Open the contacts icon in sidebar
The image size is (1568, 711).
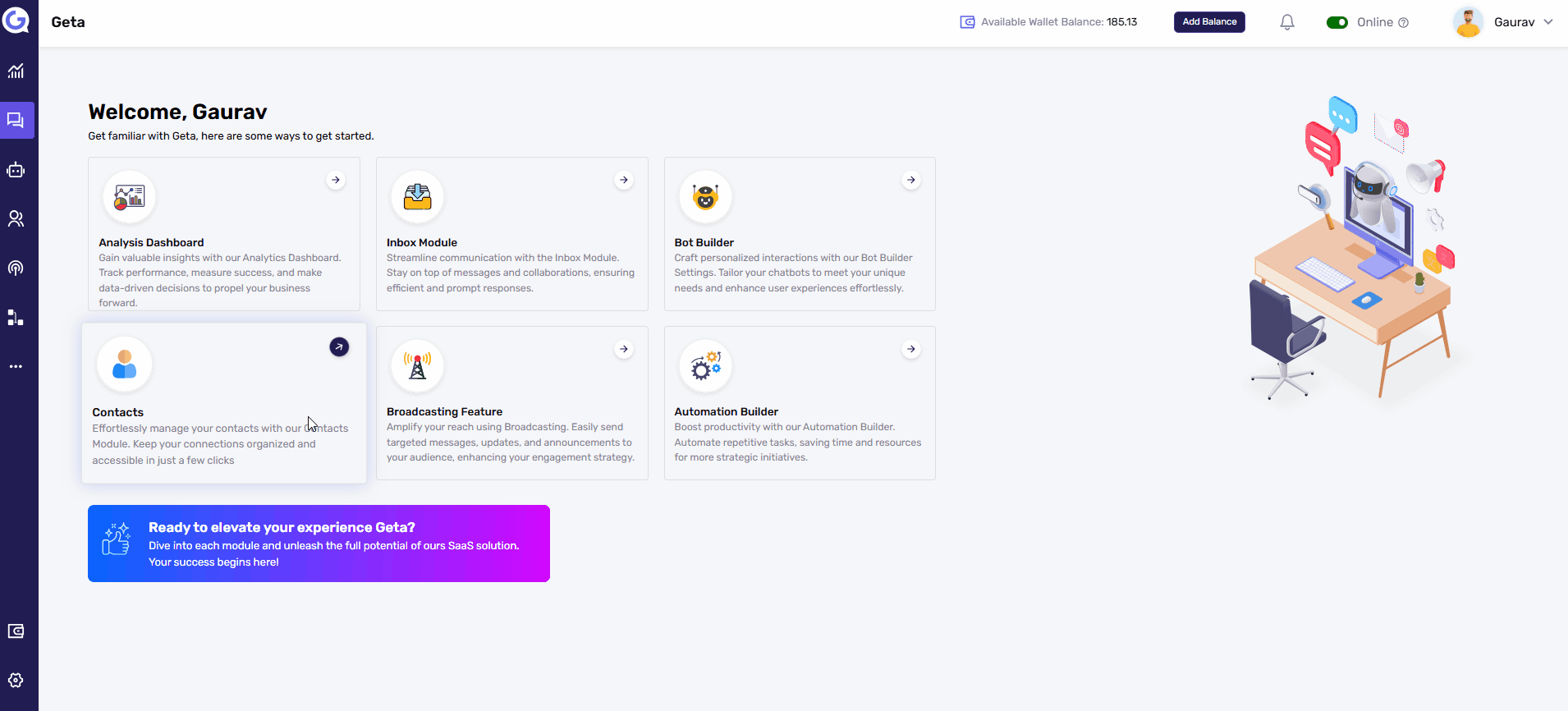pyautogui.click(x=16, y=219)
